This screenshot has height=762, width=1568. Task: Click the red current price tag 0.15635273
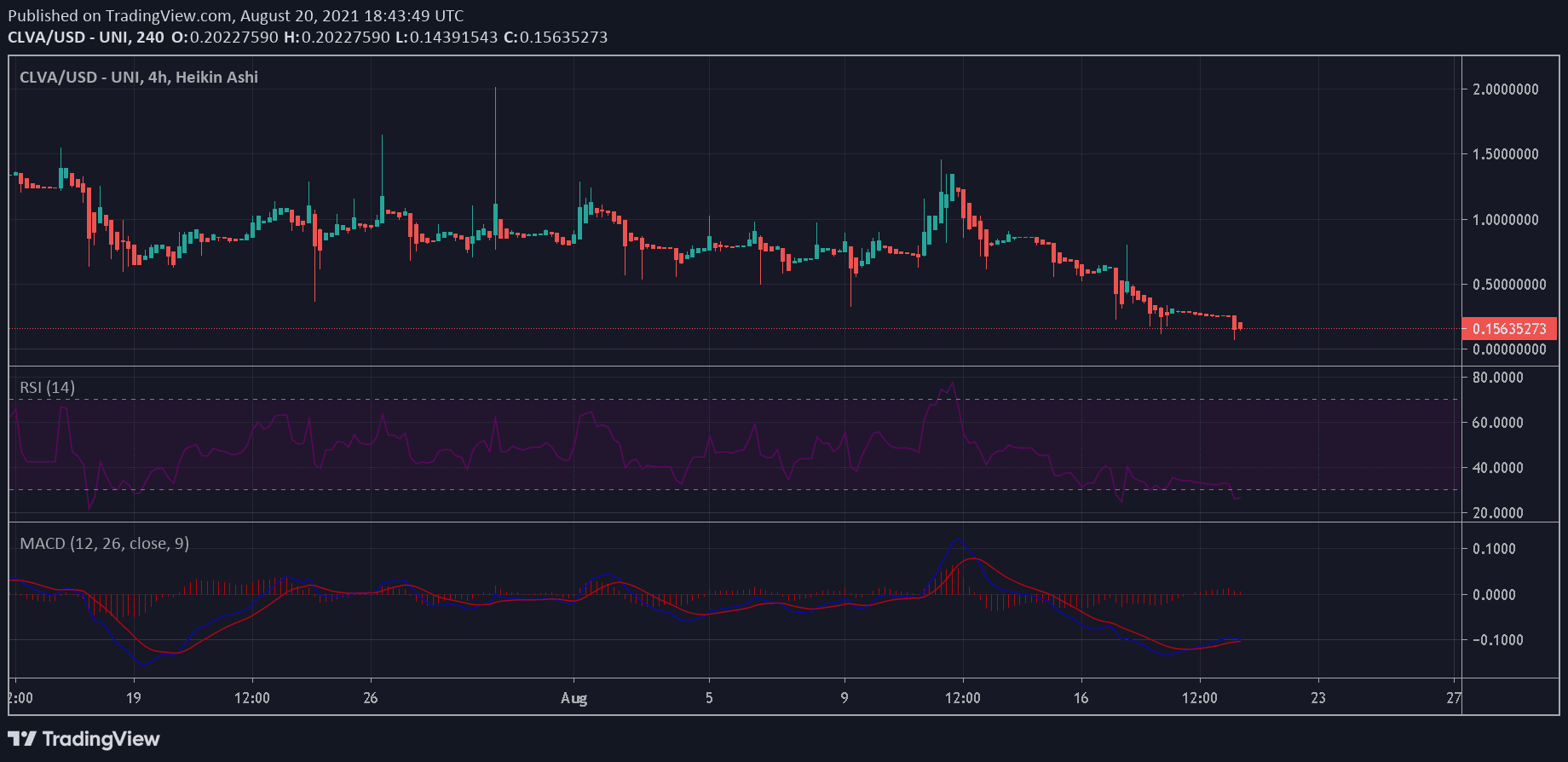pos(1508,329)
